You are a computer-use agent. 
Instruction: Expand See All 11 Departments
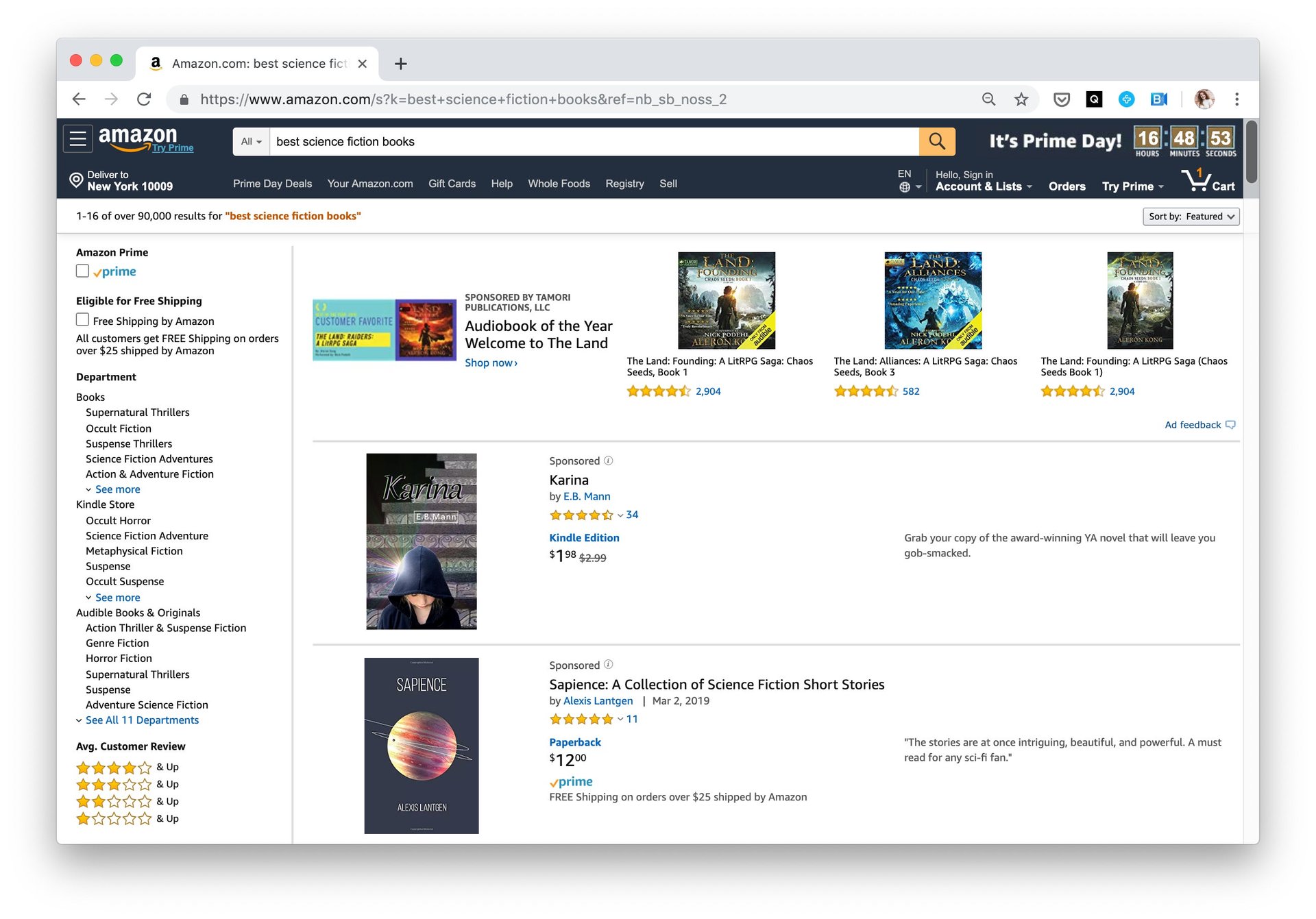pyautogui.click(x=142, y=720)
